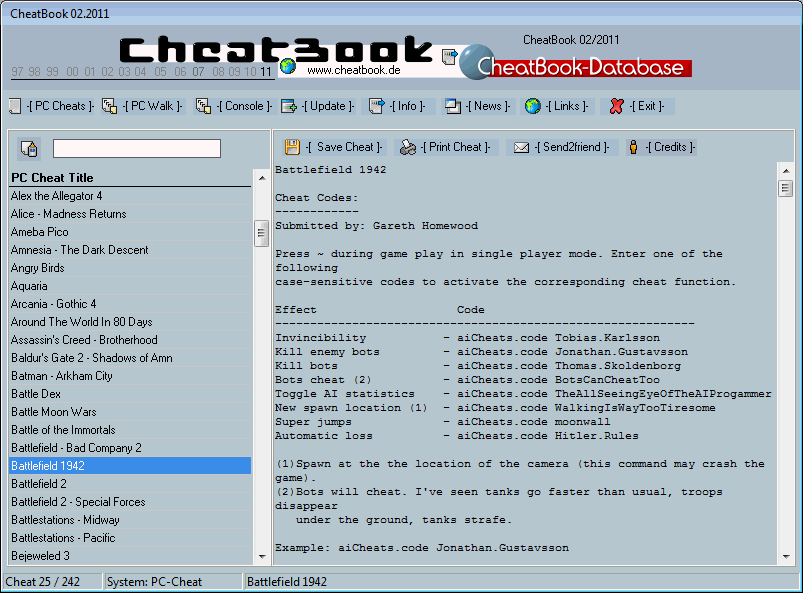The height and width of the screenshot is (593, 803).
Task: Select Battle Dex
Action: 131,393
